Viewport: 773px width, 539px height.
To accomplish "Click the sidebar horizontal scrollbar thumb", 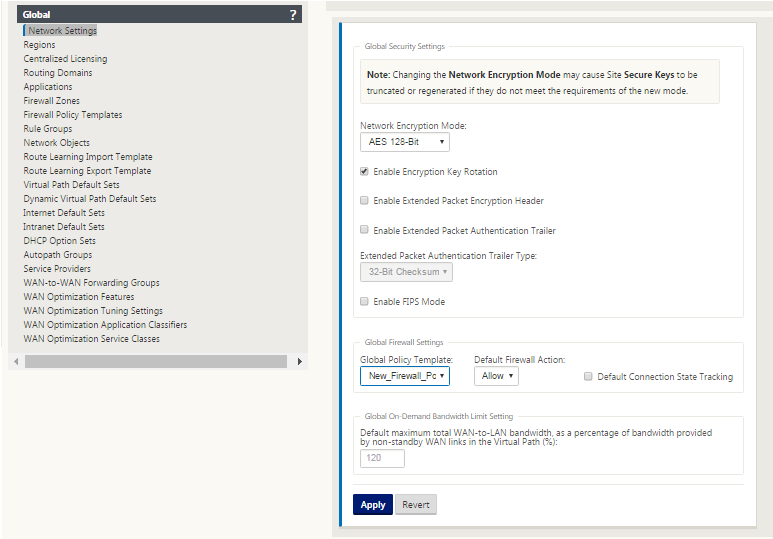I will pos(156,361).
